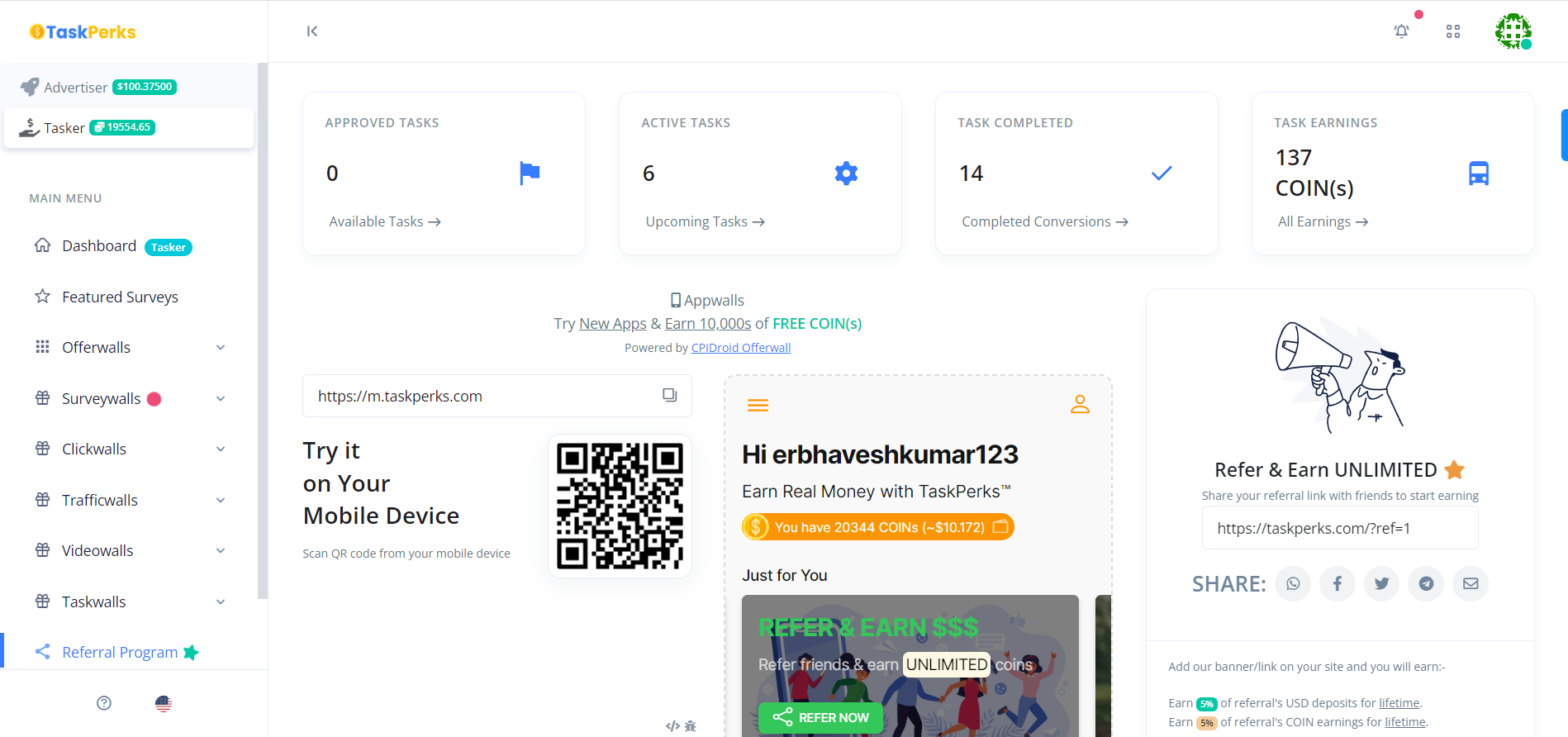Open the help question mark icon

[104, 703]
